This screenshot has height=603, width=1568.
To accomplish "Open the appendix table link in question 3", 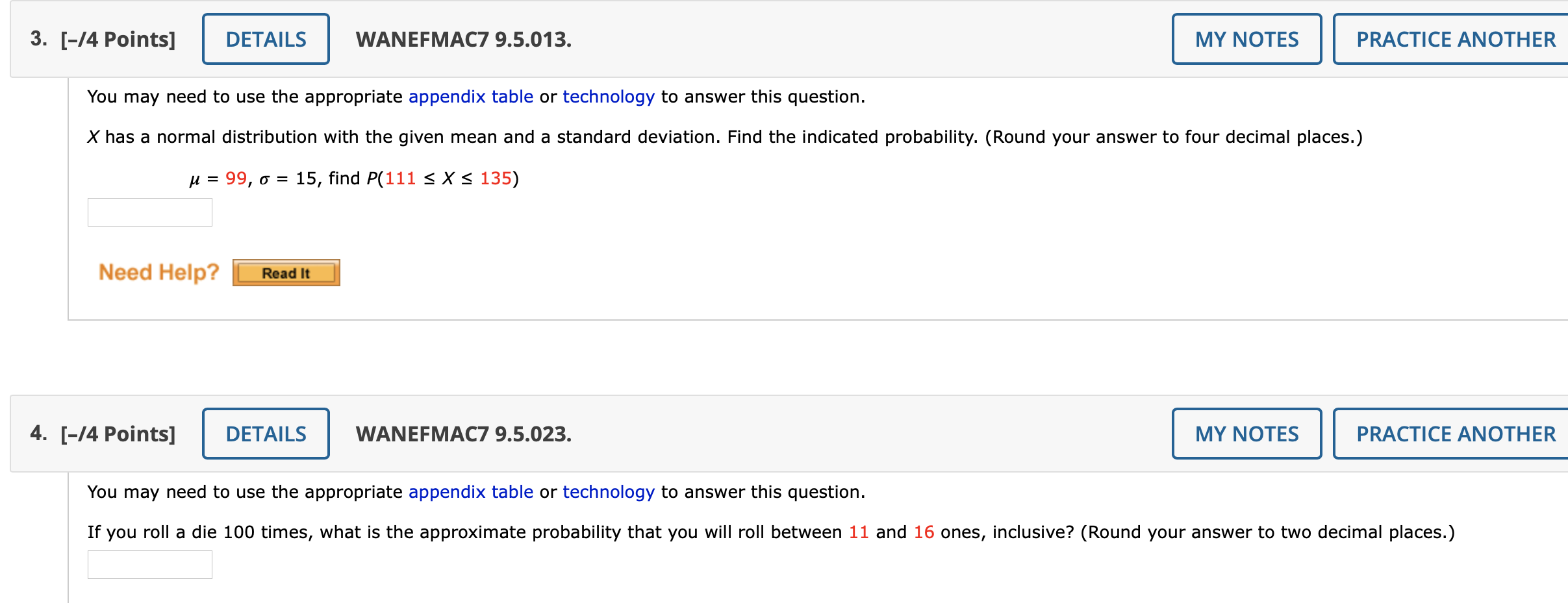I will click(x=470, y=96).
